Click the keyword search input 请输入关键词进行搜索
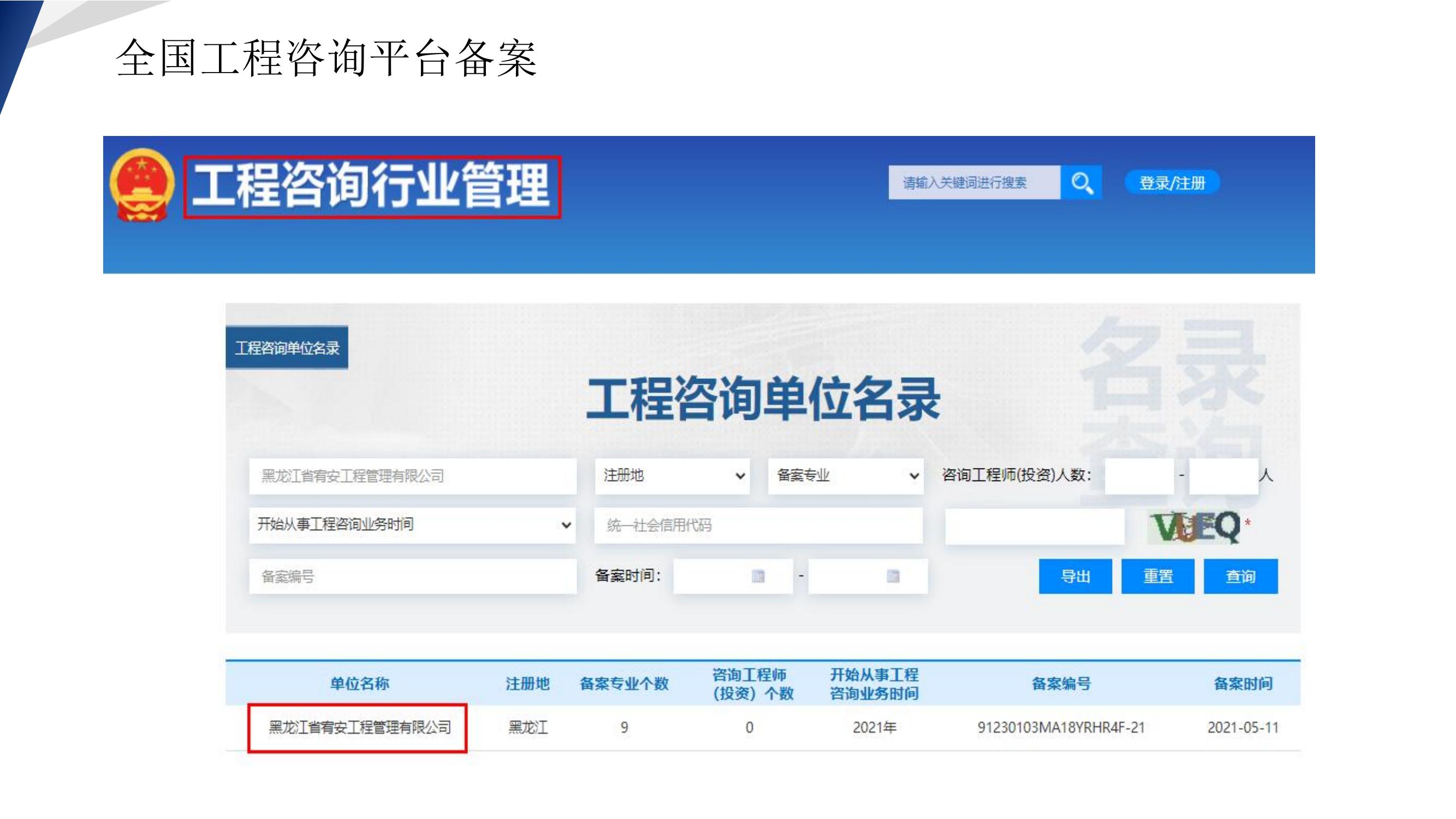1456x819 pixels. pos(974,182)
